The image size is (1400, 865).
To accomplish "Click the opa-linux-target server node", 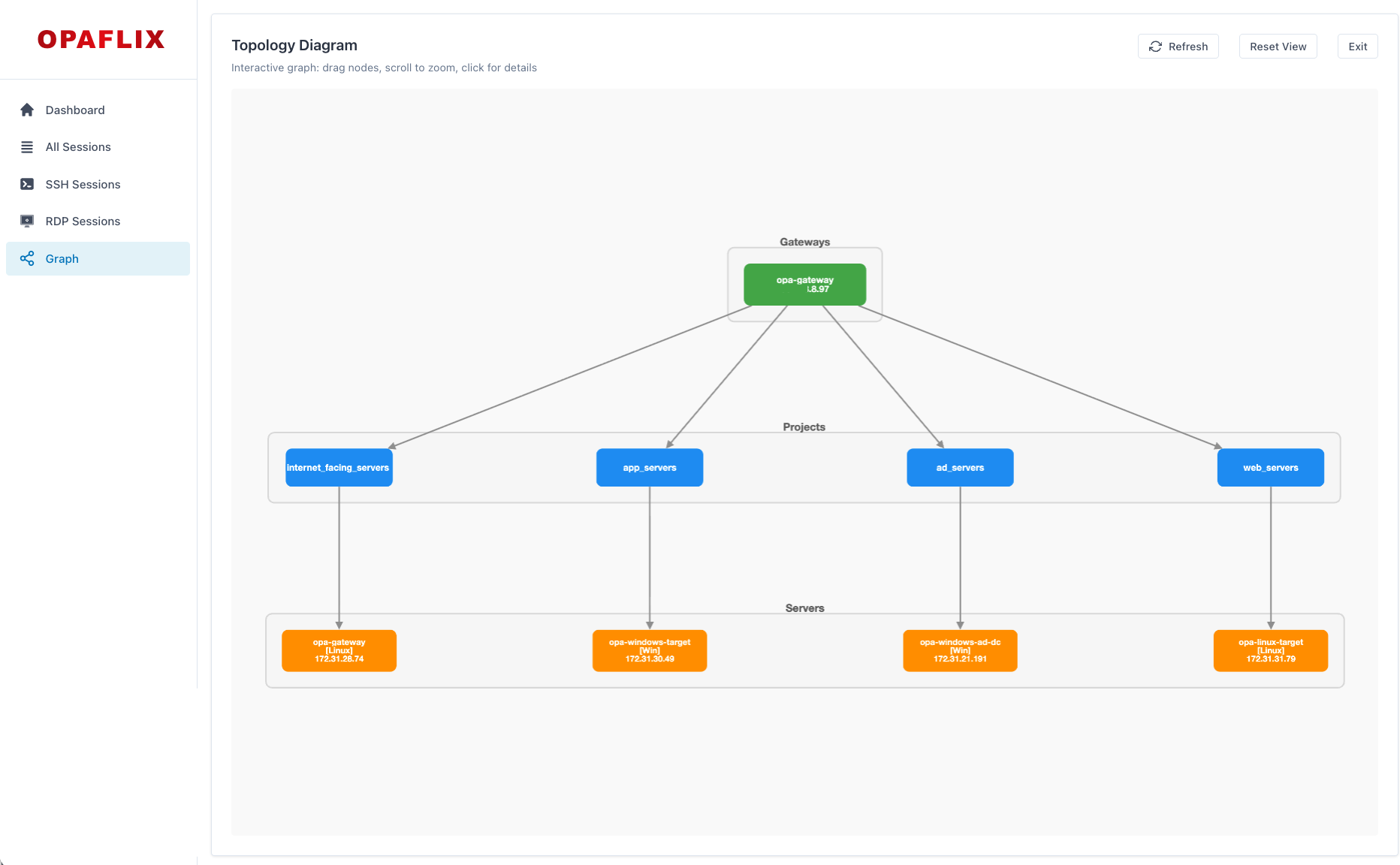I will (x=1270, y=650).
